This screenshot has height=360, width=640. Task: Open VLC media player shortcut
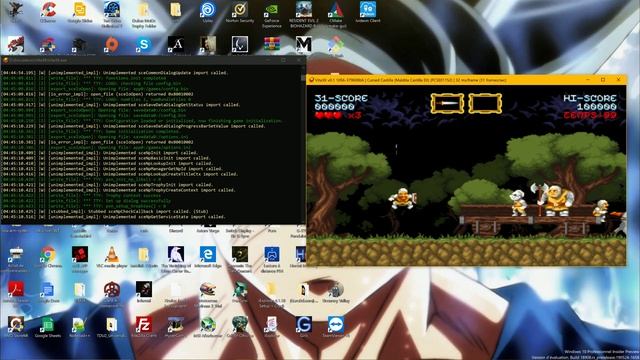pyautogui.click(x=112, y=257)
